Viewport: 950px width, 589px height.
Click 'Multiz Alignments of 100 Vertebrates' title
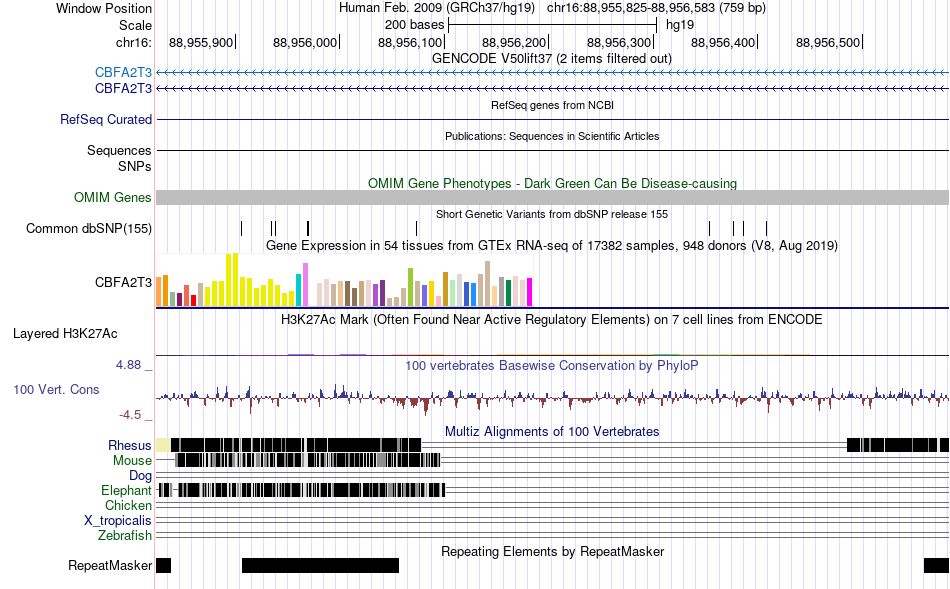552,431
